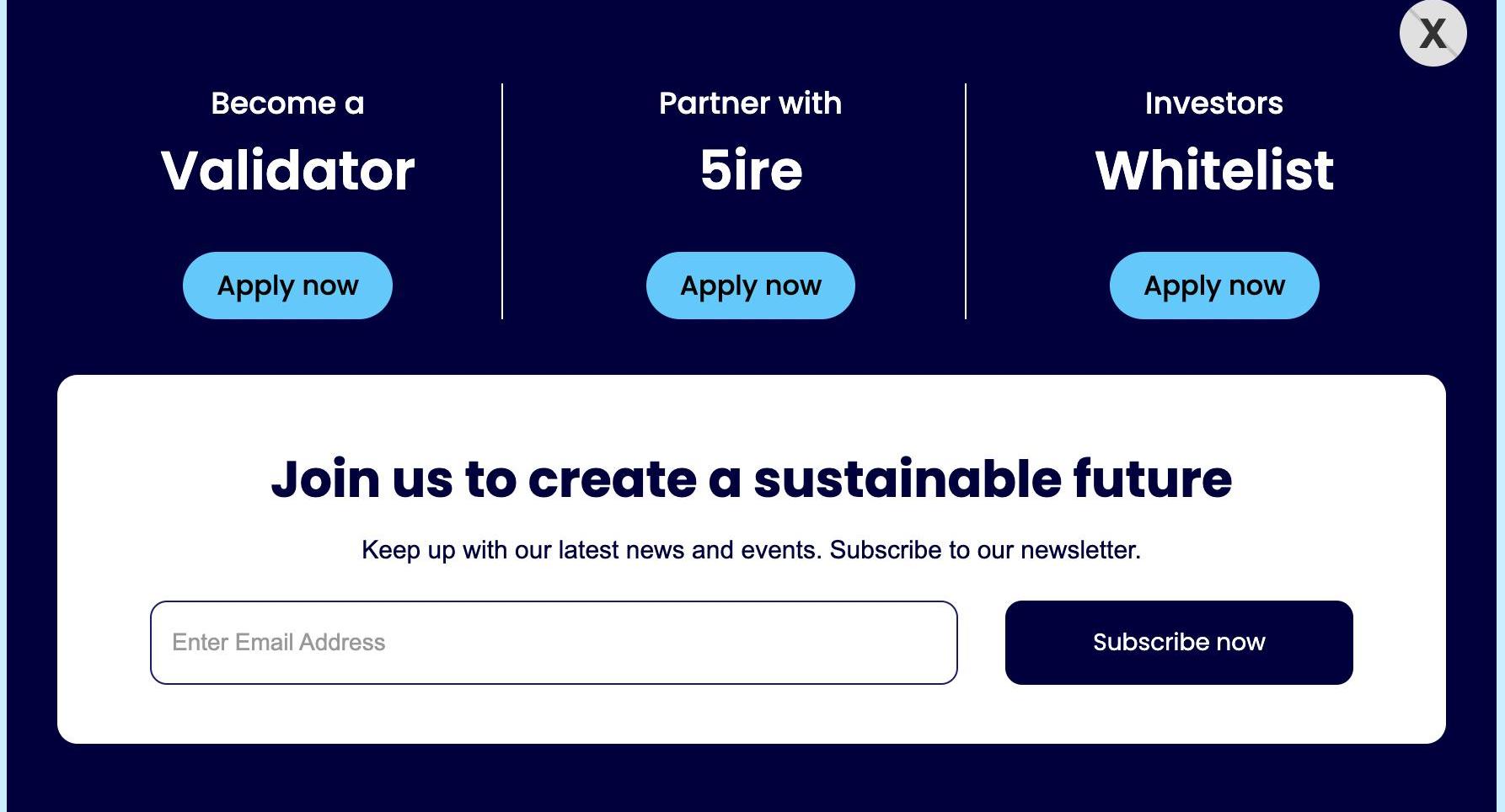
Task: Click the "Partner with" label
Action: point(750,104)
